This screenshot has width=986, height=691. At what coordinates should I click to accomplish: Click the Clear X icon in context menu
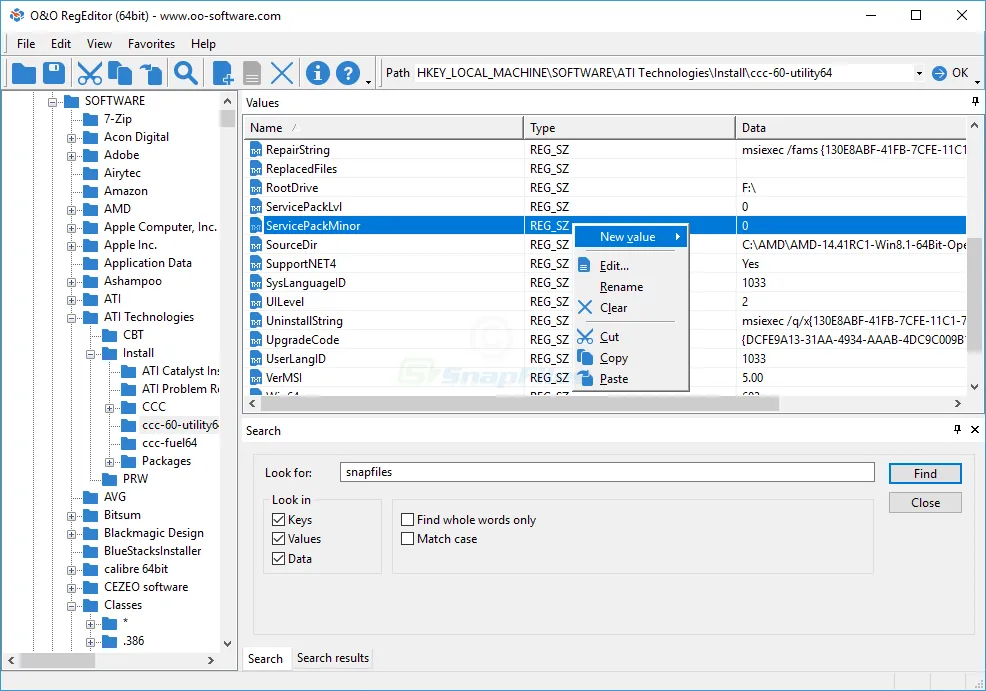[585, 307]
